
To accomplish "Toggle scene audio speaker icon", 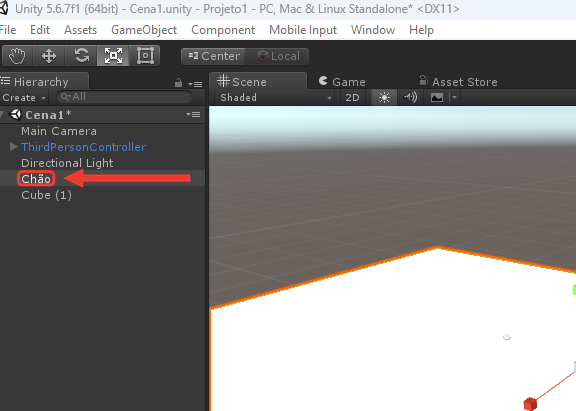I will [x=411, y=98].
